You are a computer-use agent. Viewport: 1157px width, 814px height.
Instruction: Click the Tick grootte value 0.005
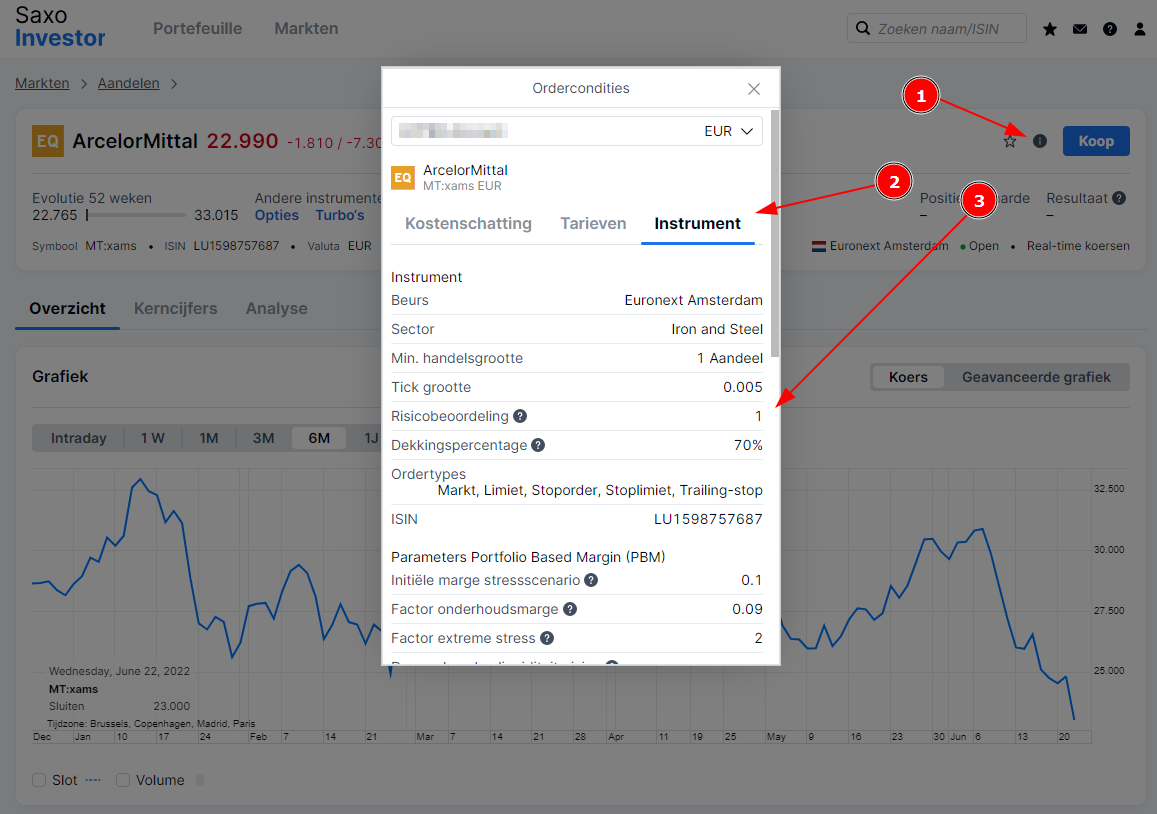[x=743, y=387]
